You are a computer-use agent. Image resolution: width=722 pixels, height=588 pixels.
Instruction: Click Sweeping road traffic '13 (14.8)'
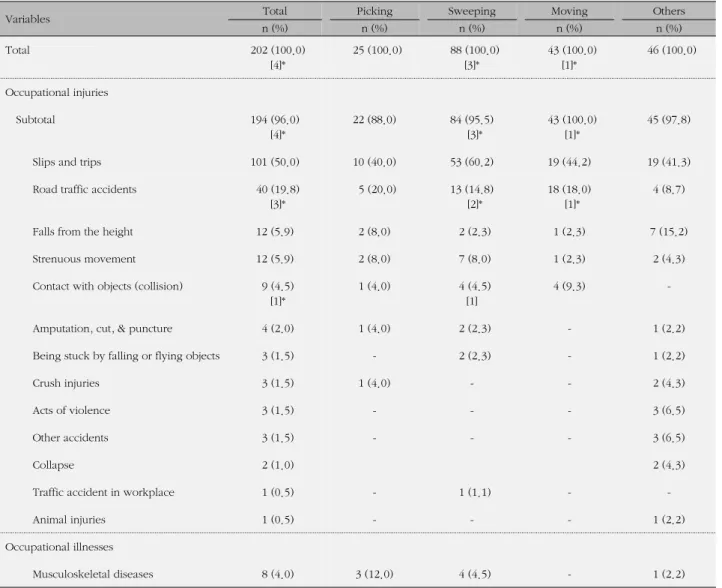pos(472,189)
